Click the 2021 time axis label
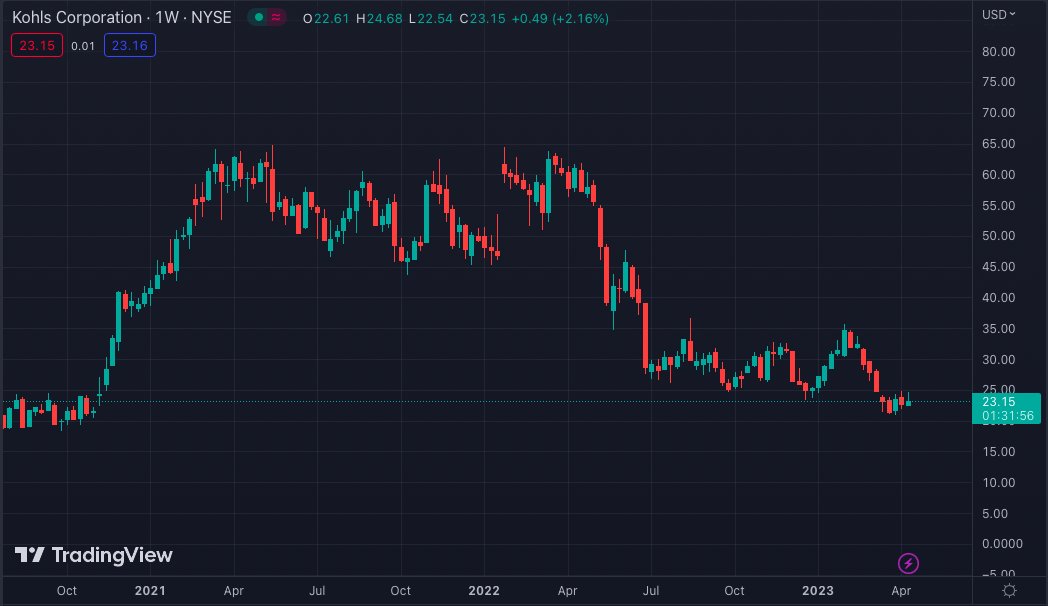 click(x=150, y=591)
